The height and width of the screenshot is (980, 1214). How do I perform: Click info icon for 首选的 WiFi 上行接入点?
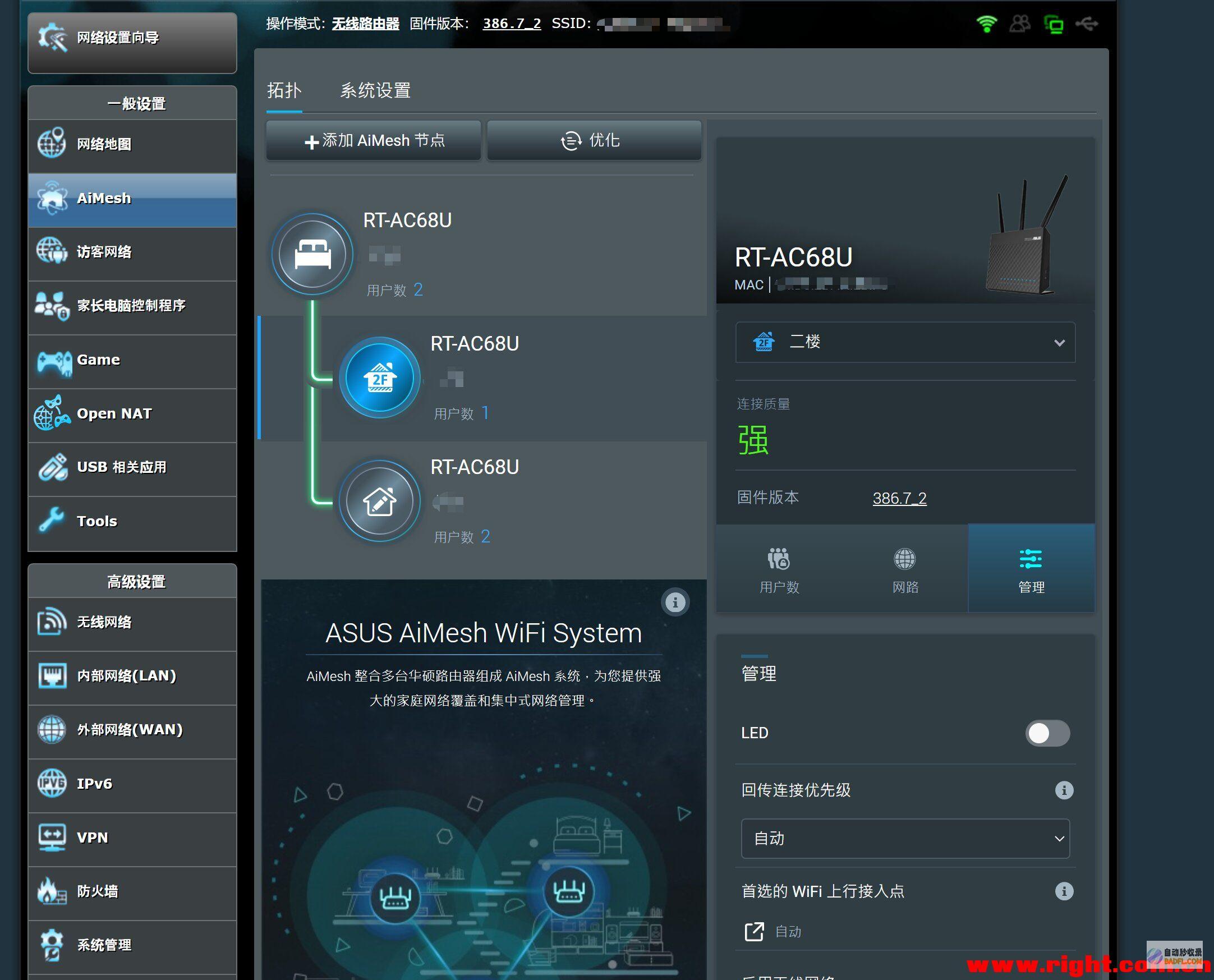[1064, 891]
